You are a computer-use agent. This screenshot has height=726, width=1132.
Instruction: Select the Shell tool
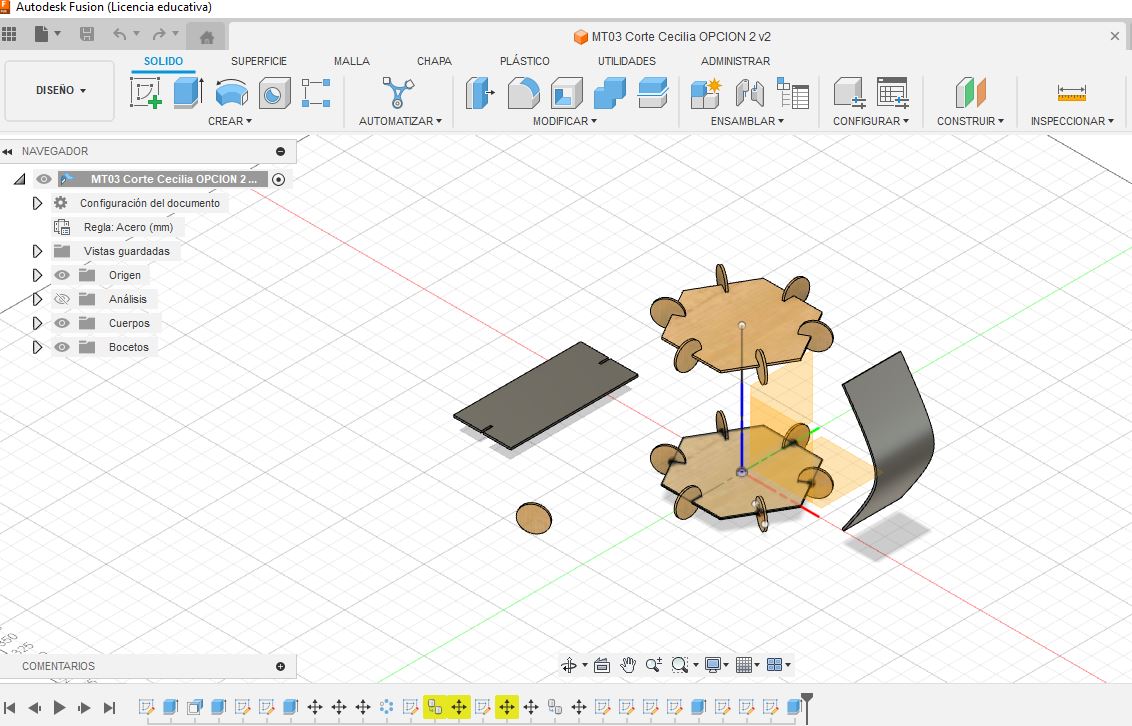[x=567, y=93]
